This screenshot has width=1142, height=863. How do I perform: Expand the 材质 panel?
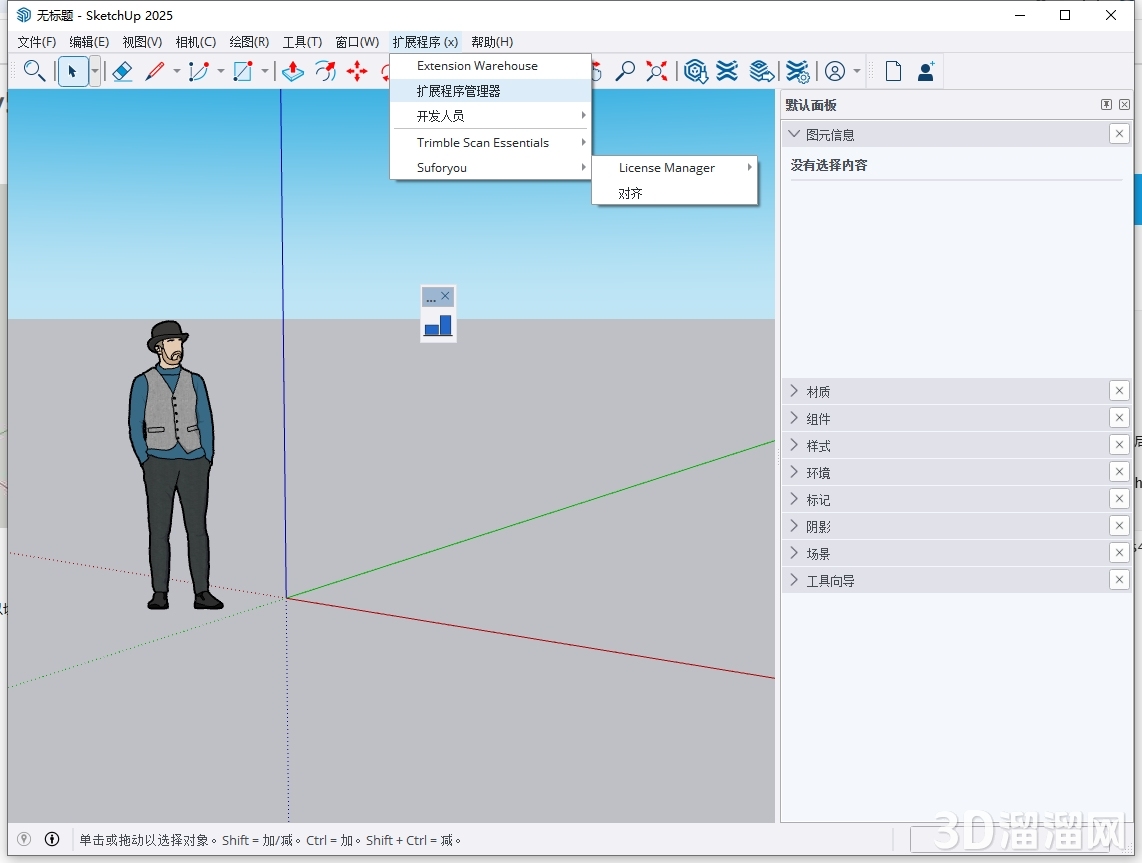pyautogui.click(x=816, y=391)
